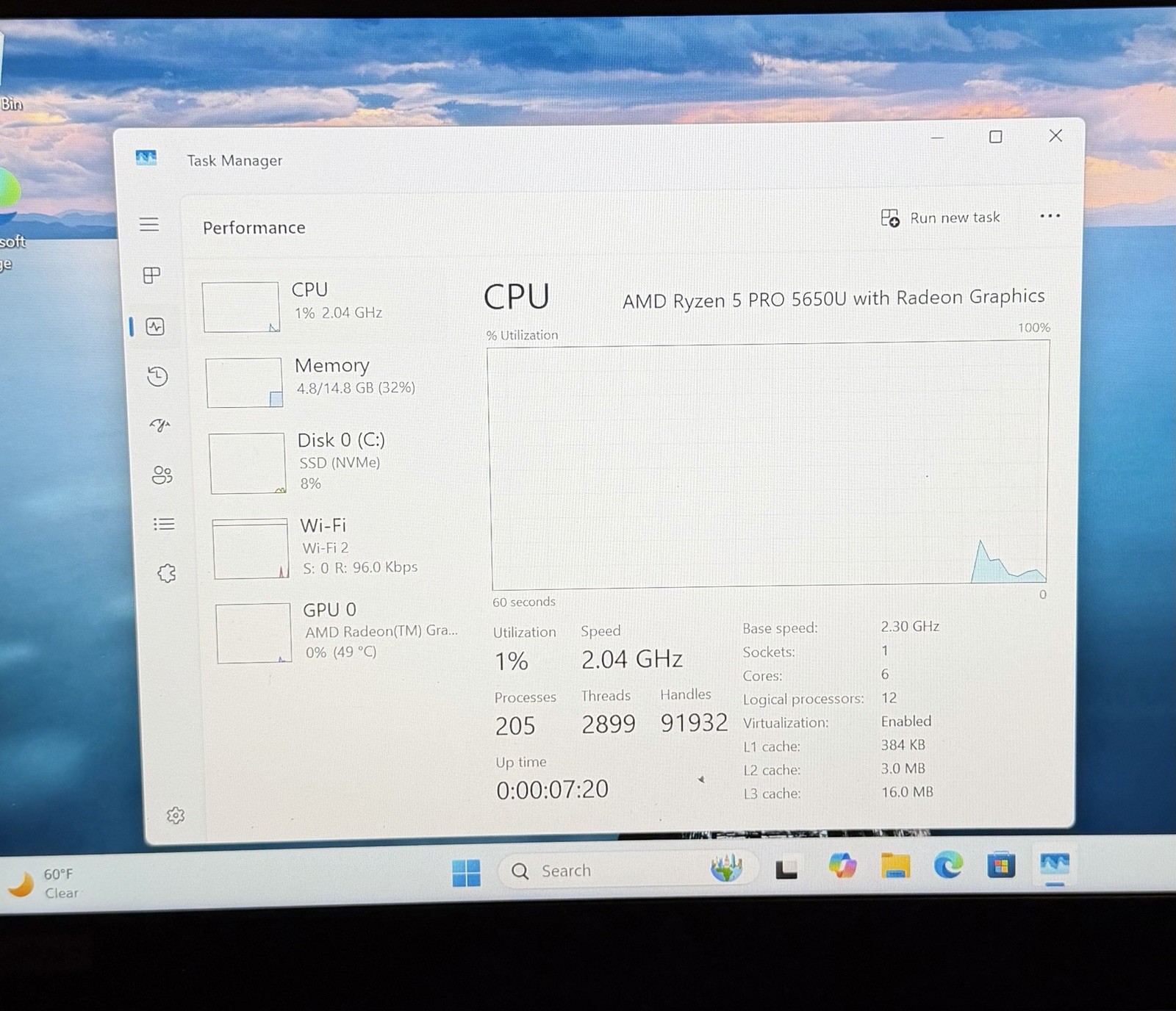Open the App history page icon
This screenshot has width=1176, height=1011.
pos(157,377)
